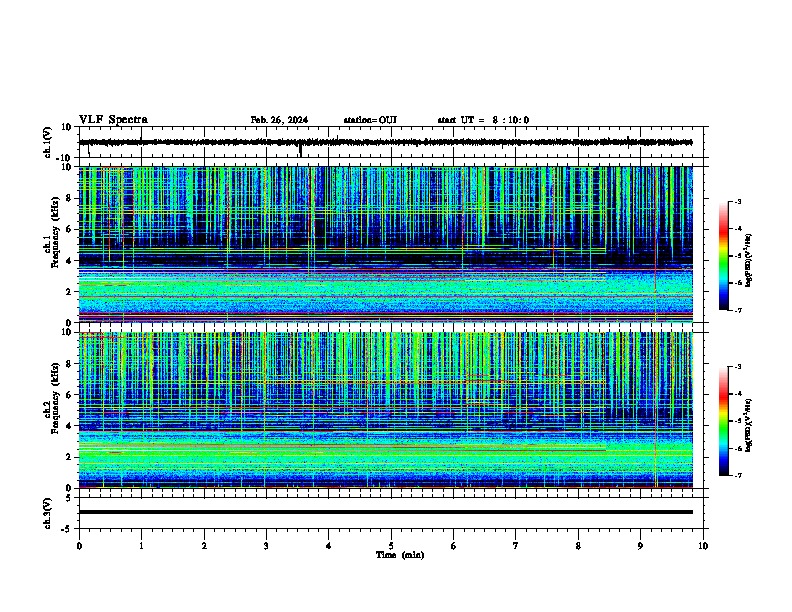This screenshot has height=612, width=792.
Task: Click the ch.2 spectrogram color scale bar
Action: 724,421
